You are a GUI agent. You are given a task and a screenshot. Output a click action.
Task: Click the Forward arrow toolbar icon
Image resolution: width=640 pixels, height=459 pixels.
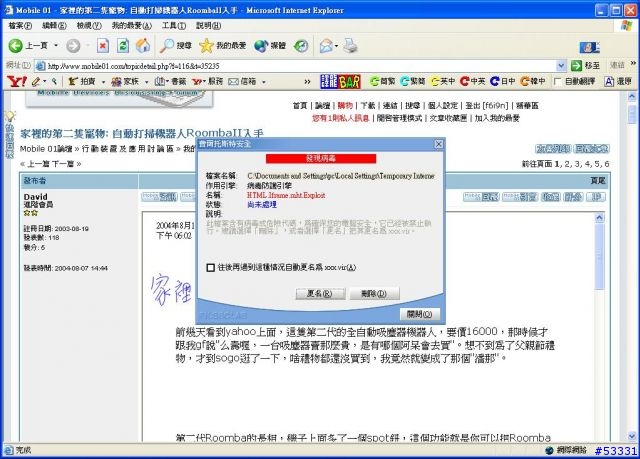click(73, 46)
